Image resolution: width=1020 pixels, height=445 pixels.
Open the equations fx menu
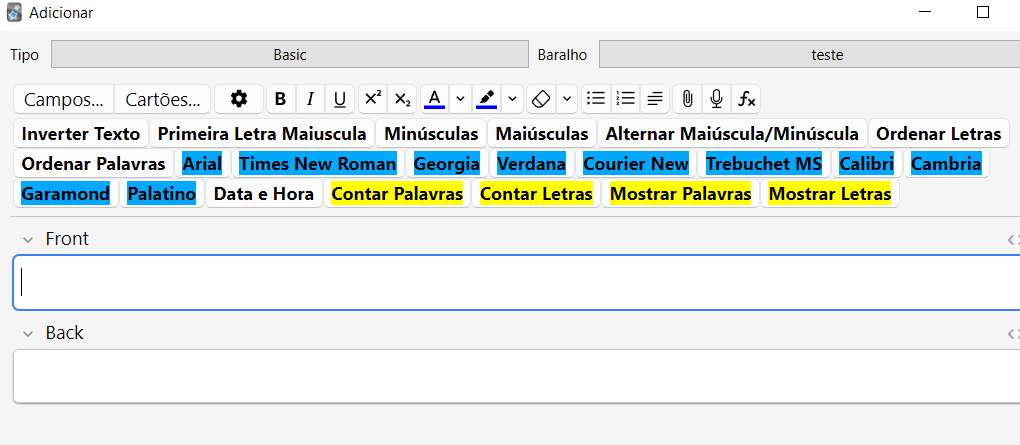(746, 99)
